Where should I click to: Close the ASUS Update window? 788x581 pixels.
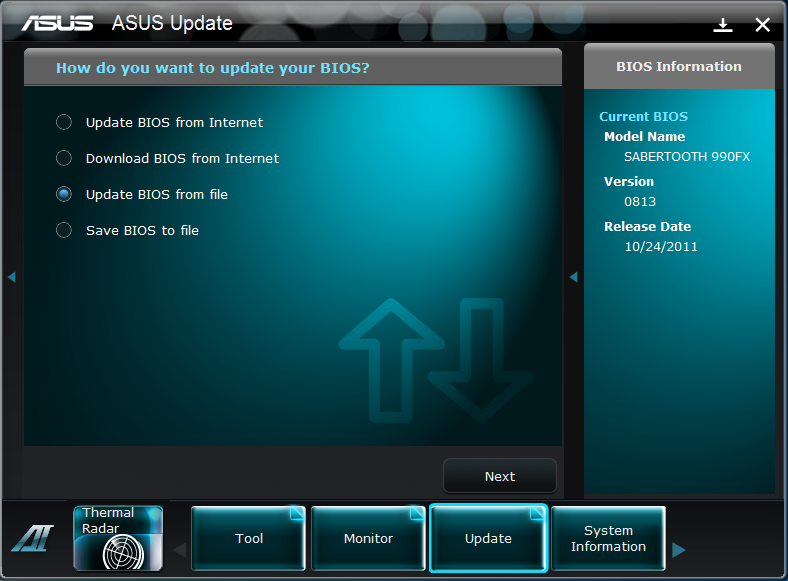(762, 24)
